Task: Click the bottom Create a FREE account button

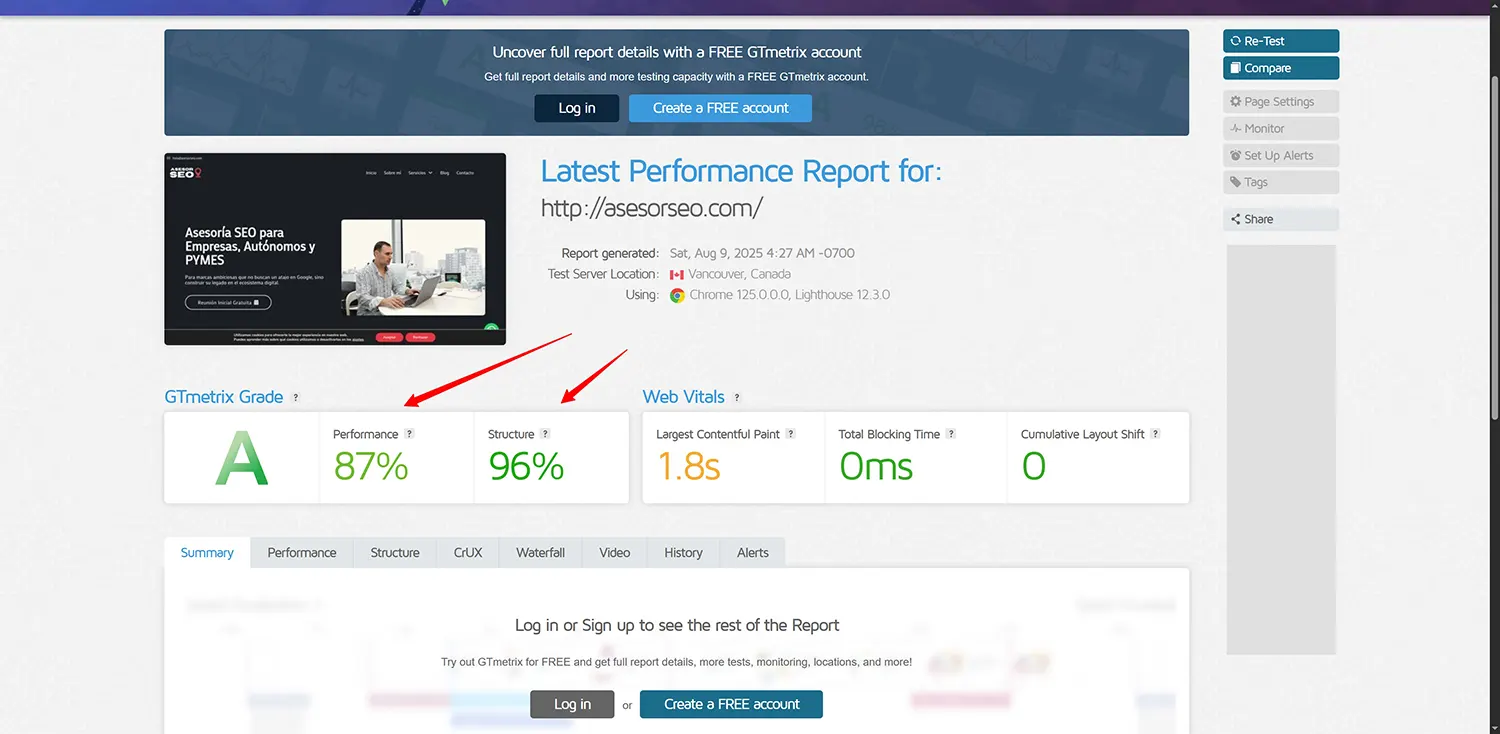Action: (x=731, y=704)
